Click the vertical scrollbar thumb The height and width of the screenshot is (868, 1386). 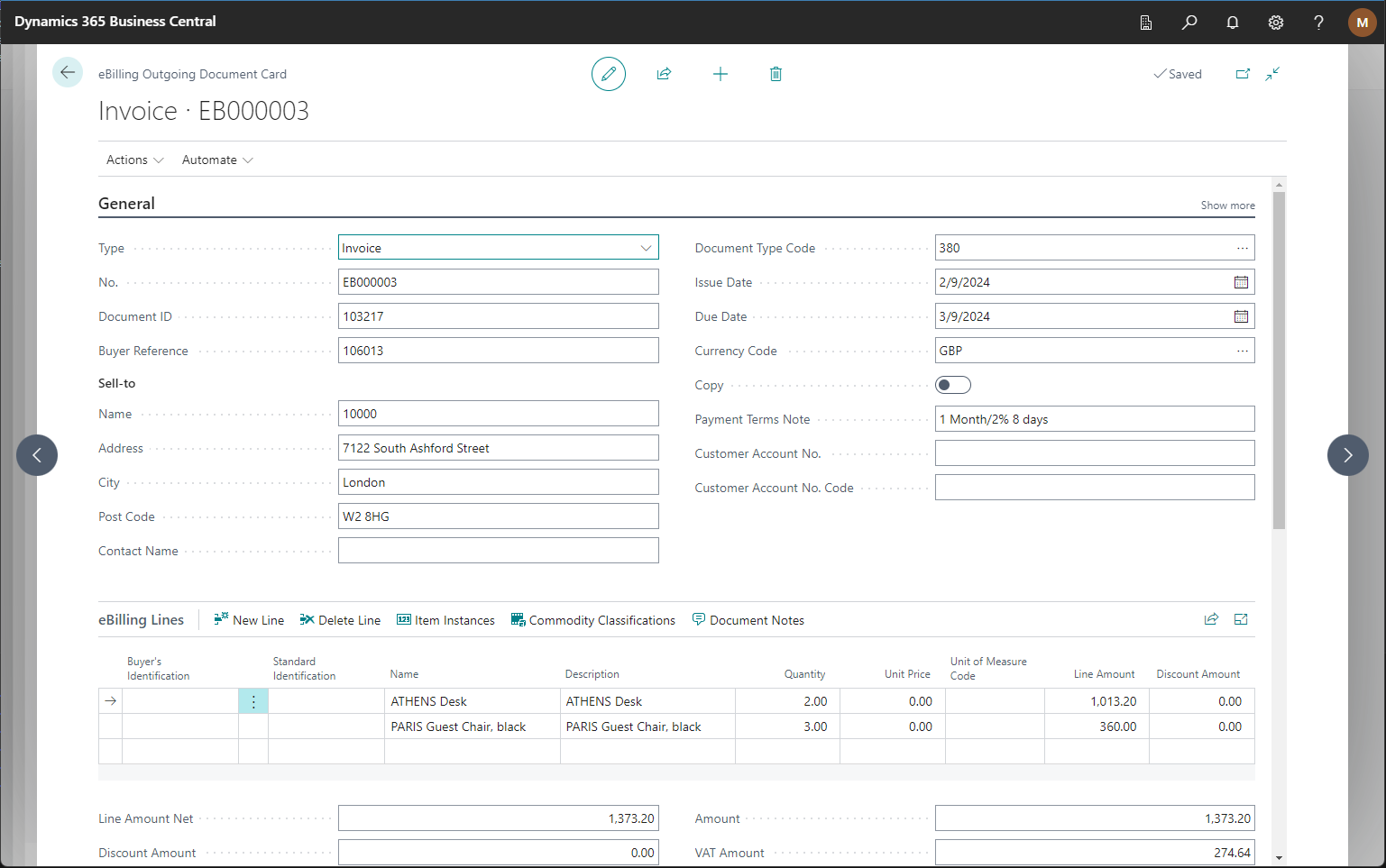[x=1279, y=361]
